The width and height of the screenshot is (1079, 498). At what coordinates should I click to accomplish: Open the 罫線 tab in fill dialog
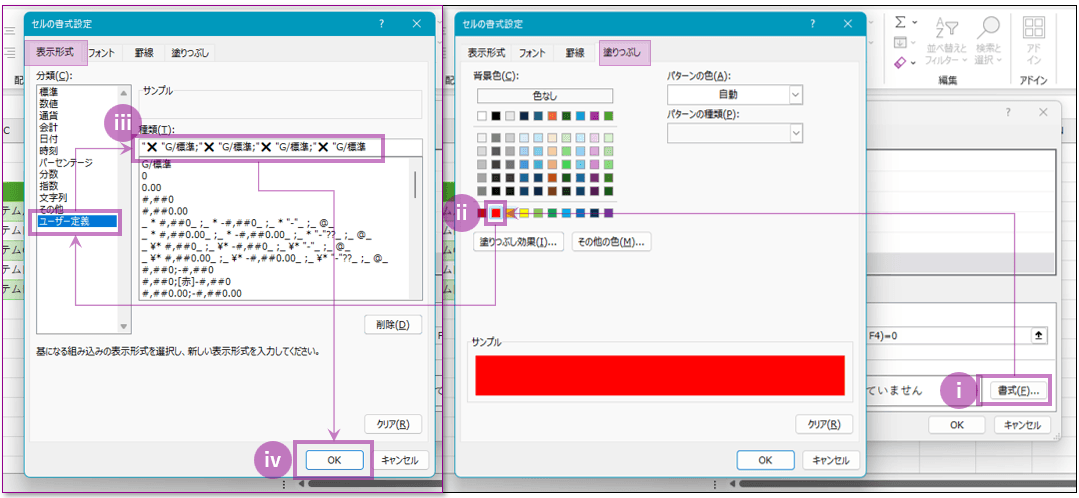575,53
